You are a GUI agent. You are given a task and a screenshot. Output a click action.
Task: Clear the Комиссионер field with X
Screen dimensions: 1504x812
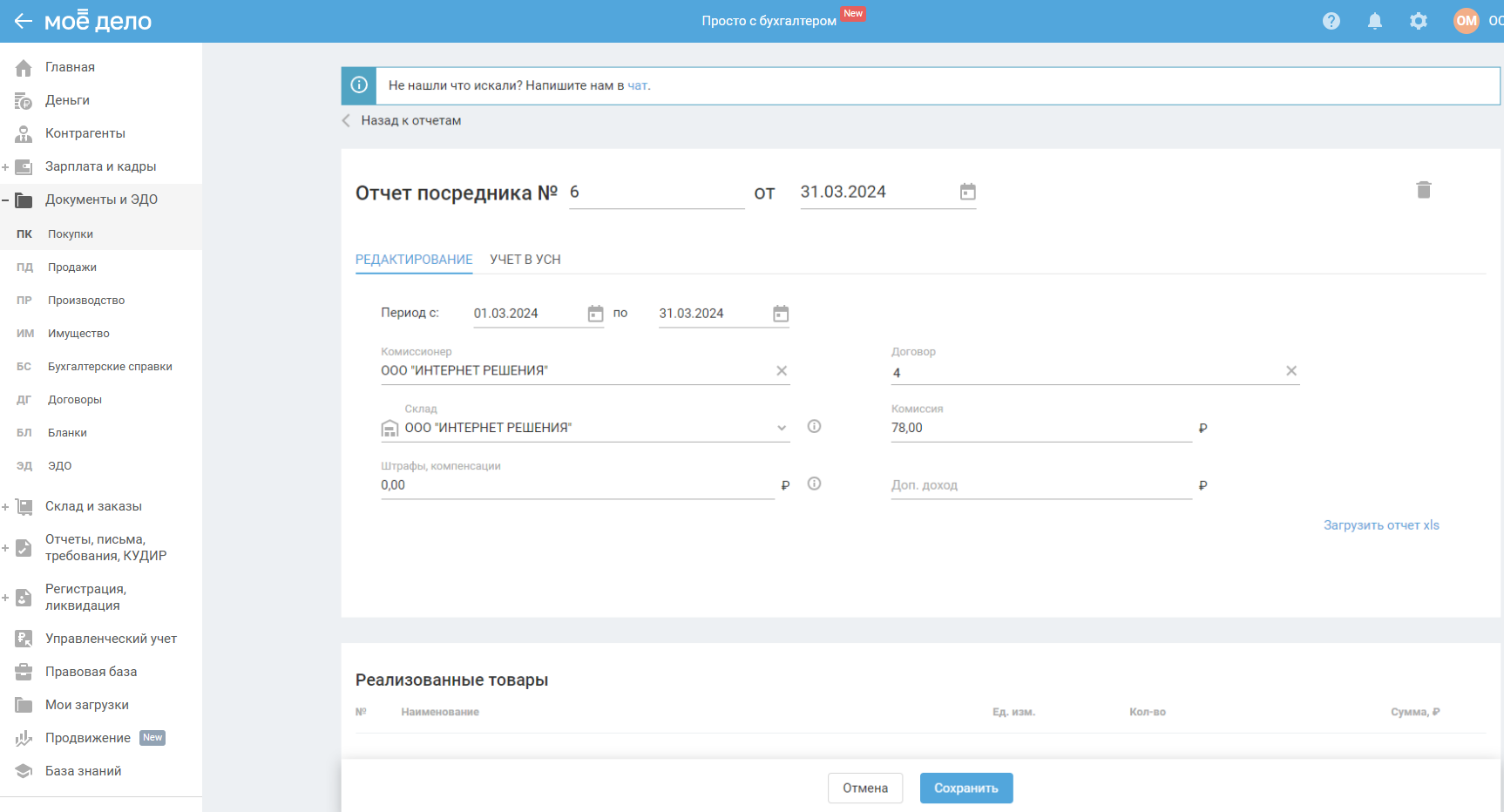pyautogui.click(x=782, y=371)
